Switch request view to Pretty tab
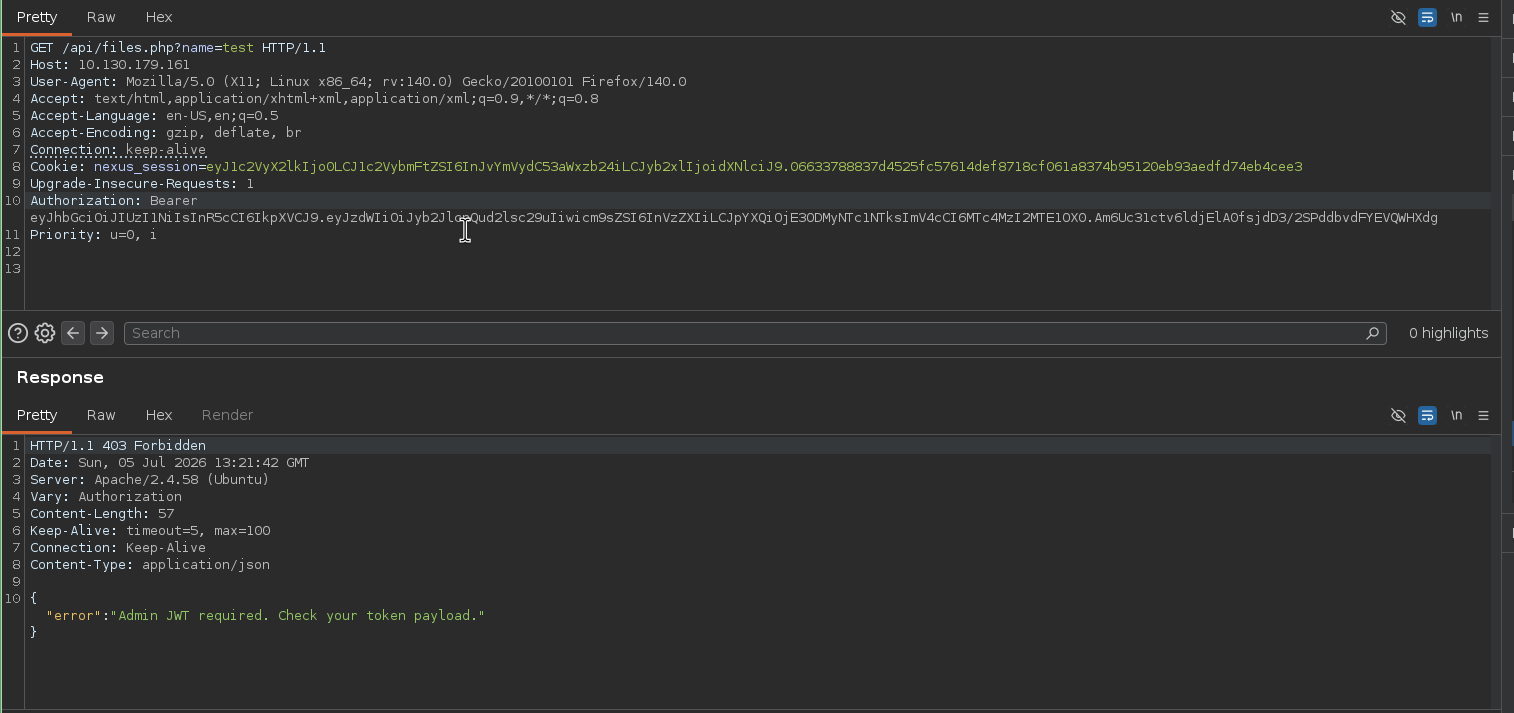This screenshot has height=713, width=1514. tap(37, 17)
